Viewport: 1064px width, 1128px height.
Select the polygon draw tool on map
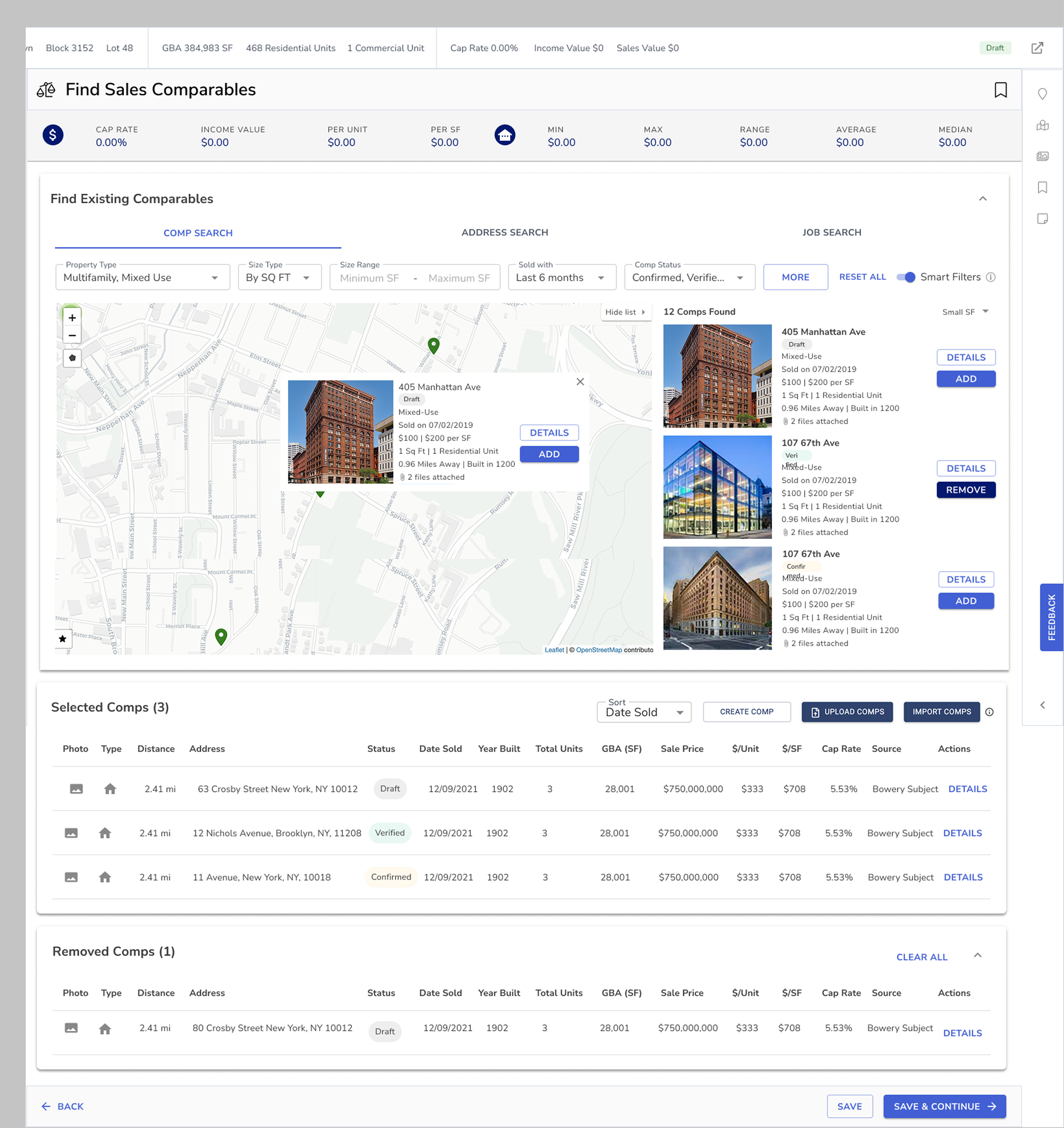(72, 358)
